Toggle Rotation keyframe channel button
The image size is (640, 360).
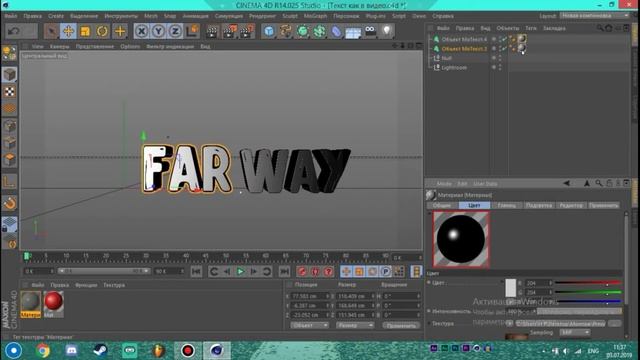tap(372, 271)
